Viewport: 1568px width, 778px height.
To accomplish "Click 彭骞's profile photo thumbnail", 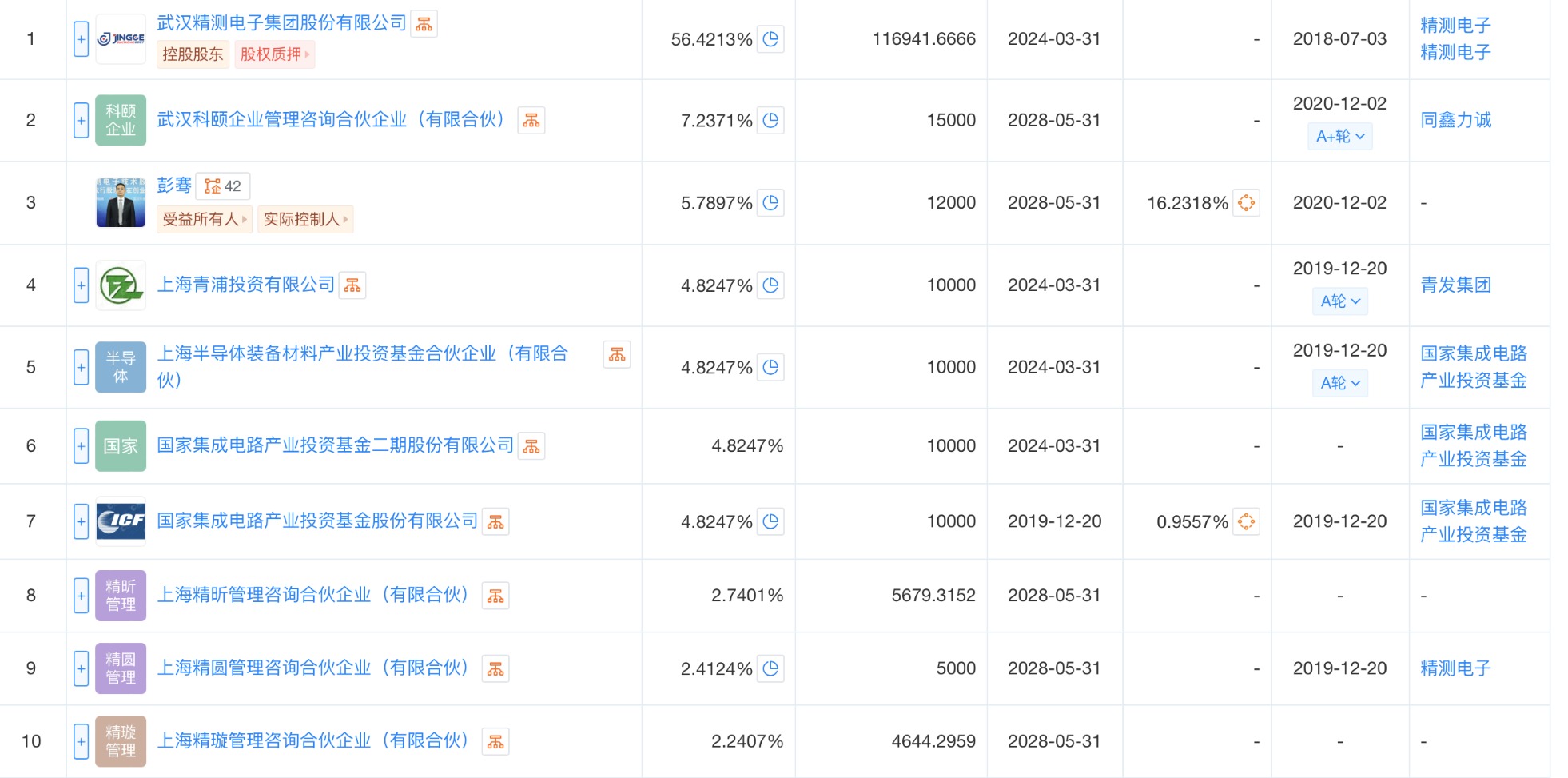I will coord(121,203).
